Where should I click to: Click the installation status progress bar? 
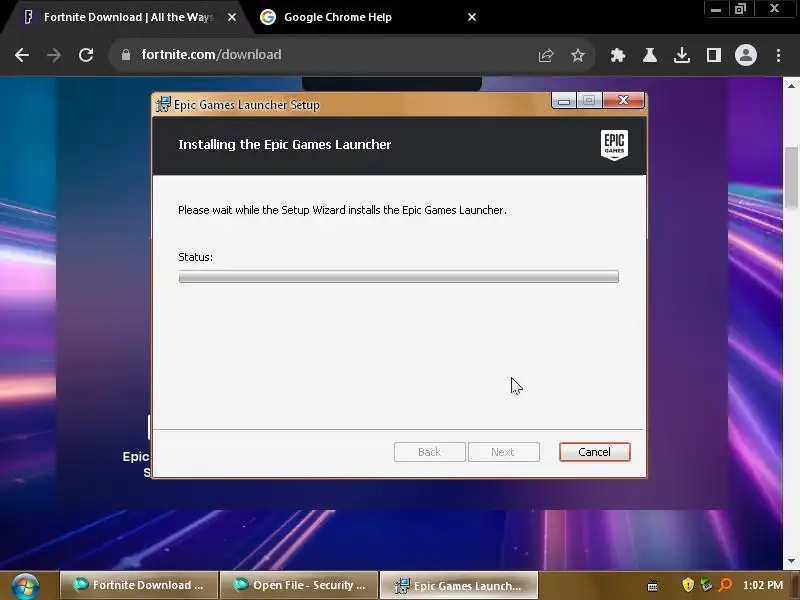(398, 277)
